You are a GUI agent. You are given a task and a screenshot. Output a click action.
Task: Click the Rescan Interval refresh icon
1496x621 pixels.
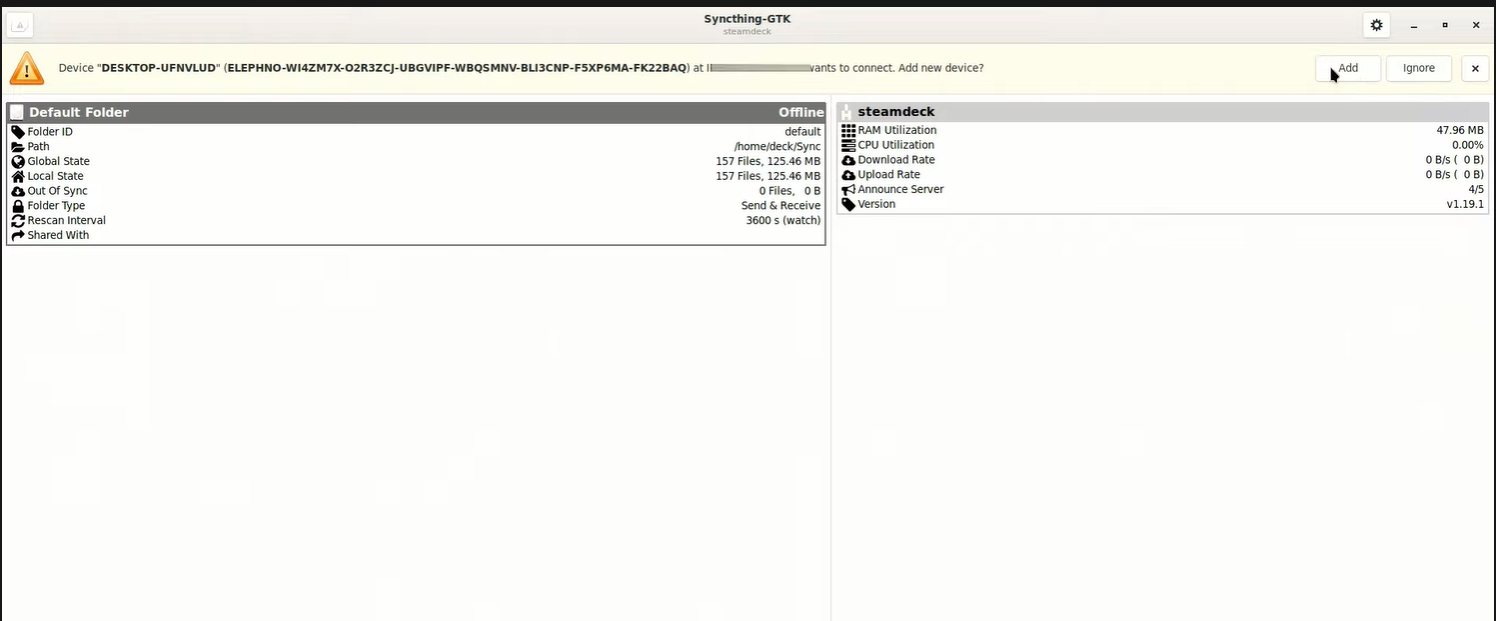coord(18,221)
